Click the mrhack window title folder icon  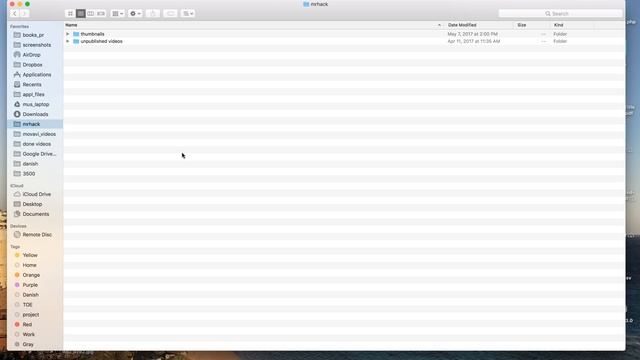306,4
